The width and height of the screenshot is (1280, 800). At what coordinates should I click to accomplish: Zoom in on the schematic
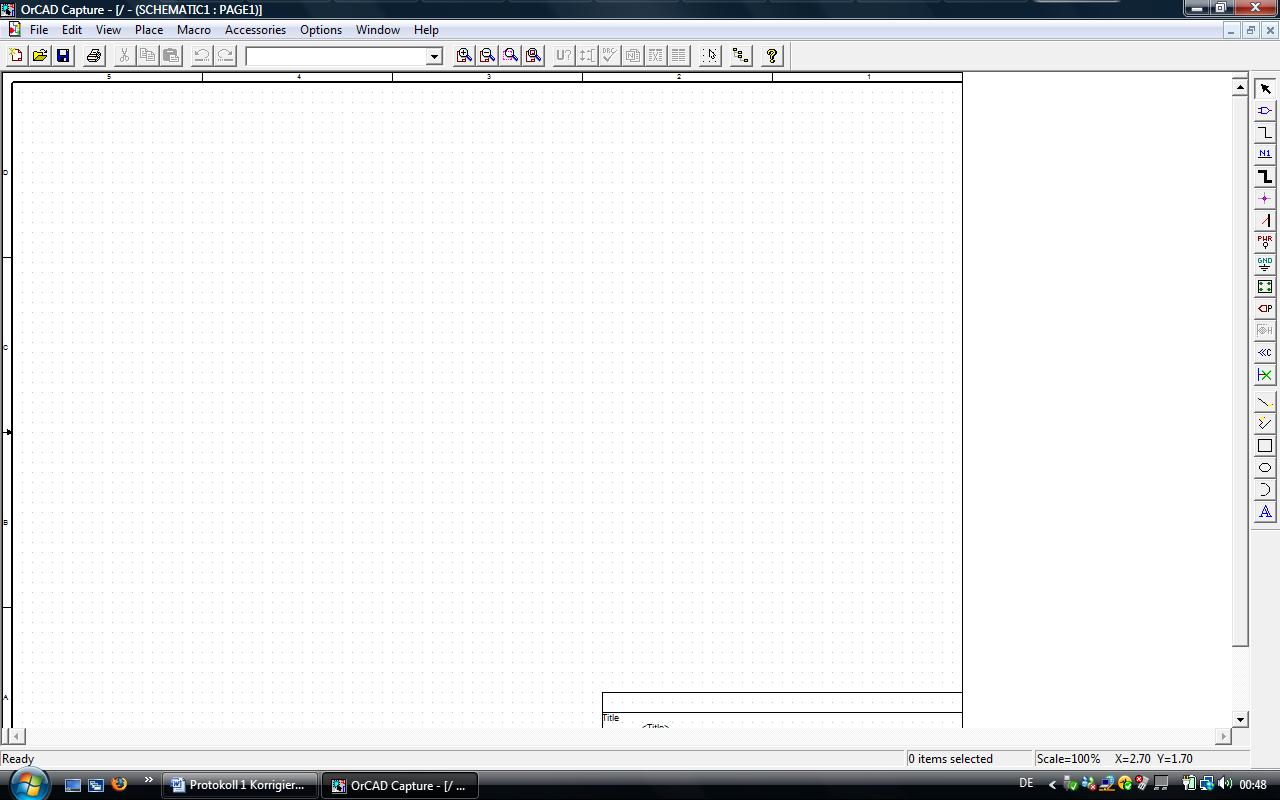(x=464, y=56)
